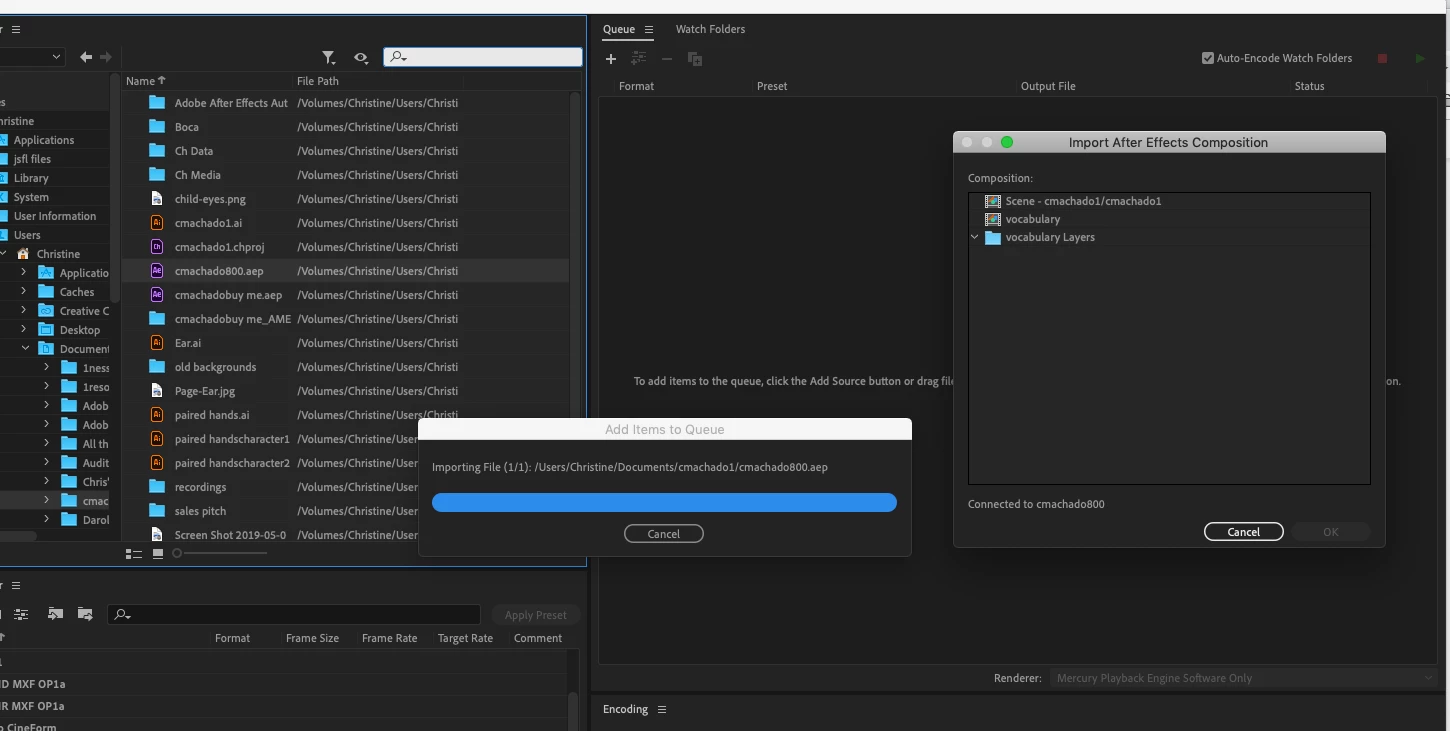Collapse the 'vocabulary Layers' folder
The height and width of the screenshot is (731, 1450).
pyautogui.click(x=975, y=238)
